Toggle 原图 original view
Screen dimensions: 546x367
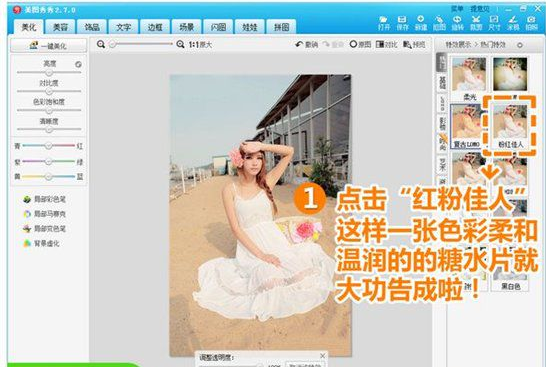pyautogui.click(x=360, y=44)
